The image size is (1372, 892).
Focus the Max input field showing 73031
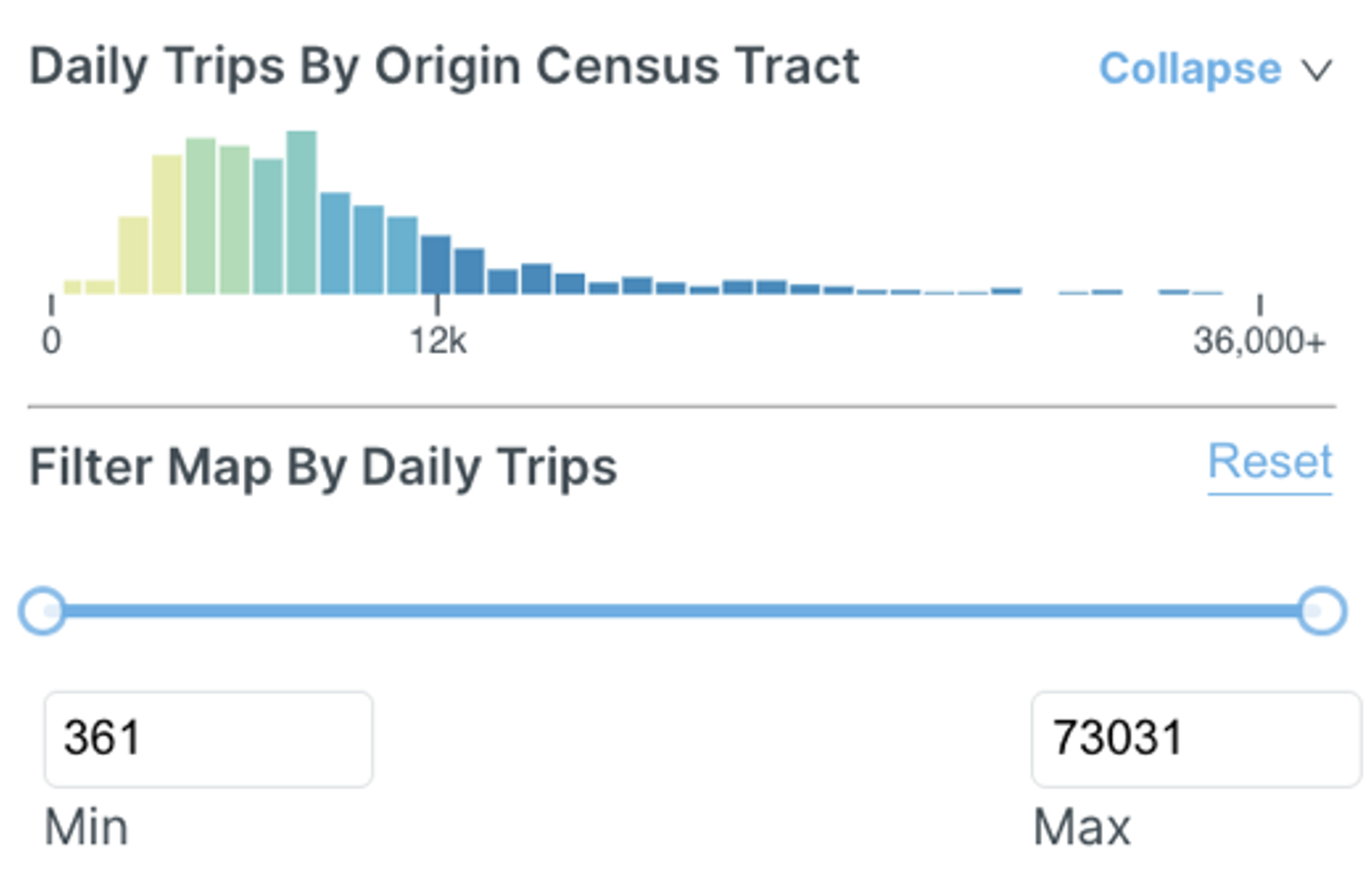(1195, 739)
